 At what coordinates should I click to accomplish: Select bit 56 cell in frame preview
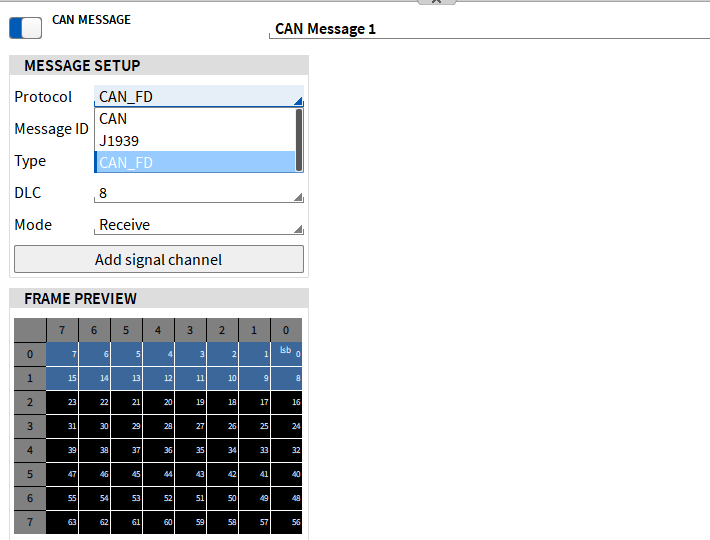(x=286, y=522)
